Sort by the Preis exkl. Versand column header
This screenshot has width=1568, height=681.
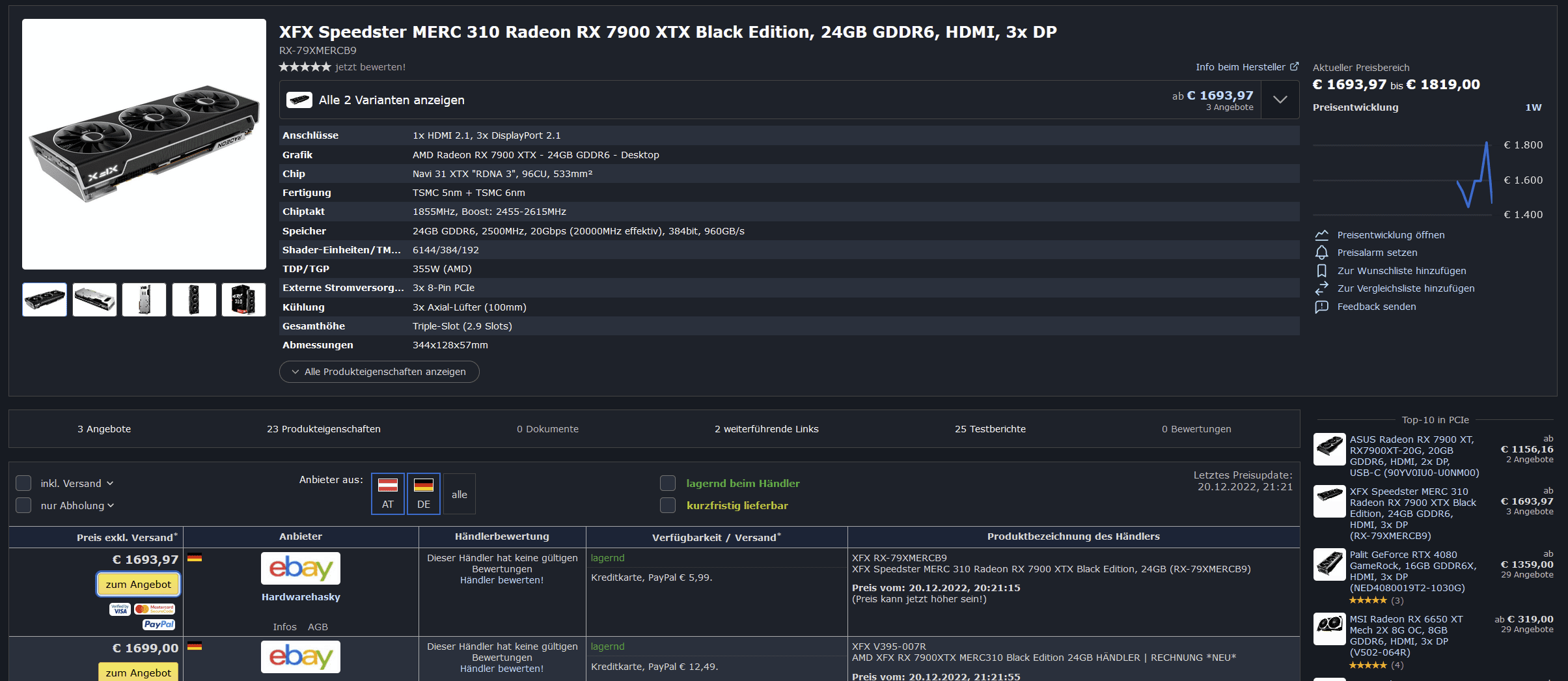(x=127, y=537)
